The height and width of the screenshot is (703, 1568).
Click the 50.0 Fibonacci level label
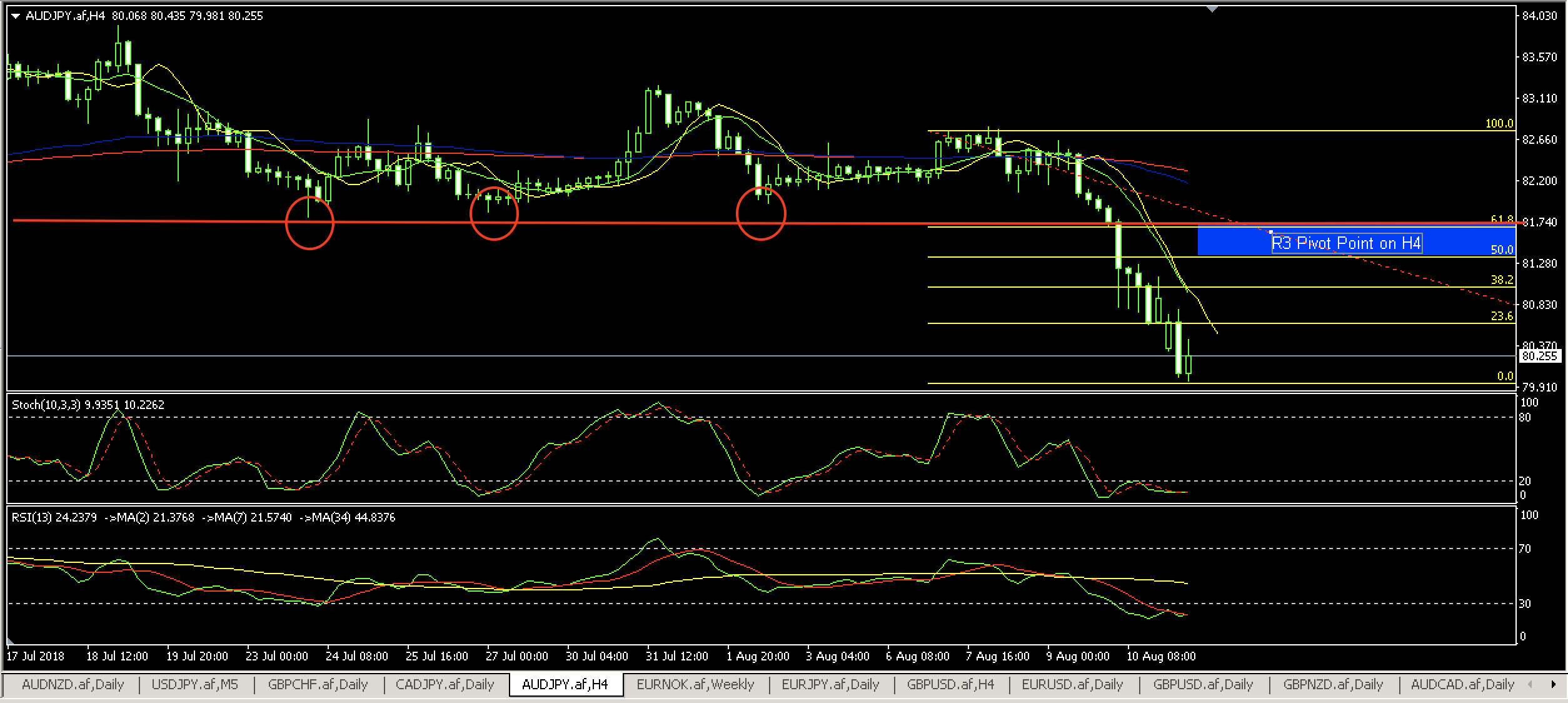point(1502,250)
